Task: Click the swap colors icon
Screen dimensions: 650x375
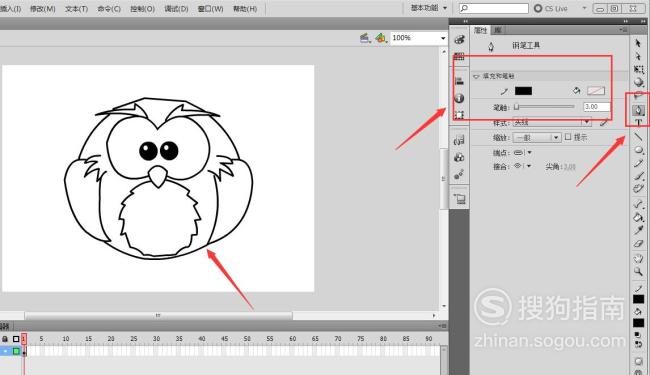Action: [x=638, y=344]
